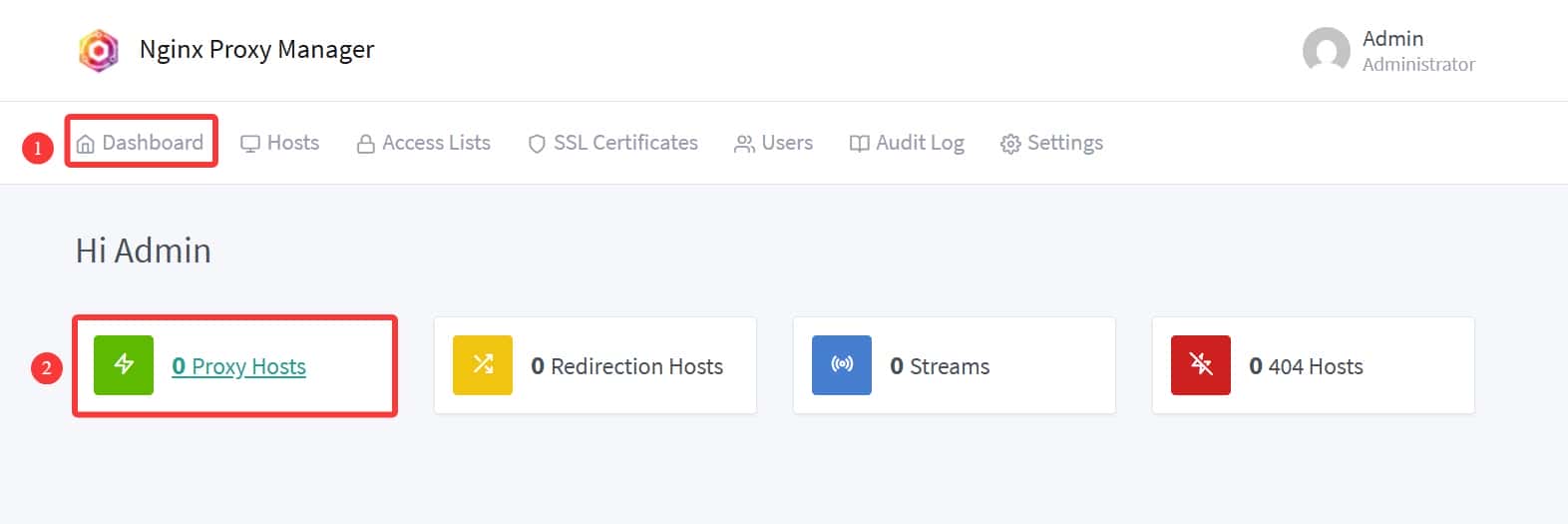The height and width of the screenshot is (524, 1568).
Task: Switch to the Dashboard tab label
Action: (153, 143)
